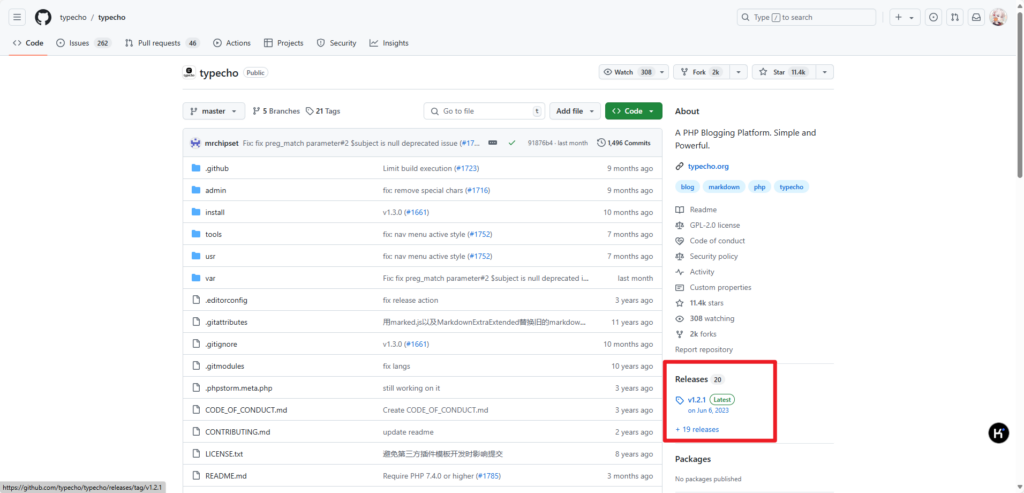Image resolution: width=1024 pixels, height=493 pixels.
Task: Expand the Add file dropdown
Action: click(575, 111)
